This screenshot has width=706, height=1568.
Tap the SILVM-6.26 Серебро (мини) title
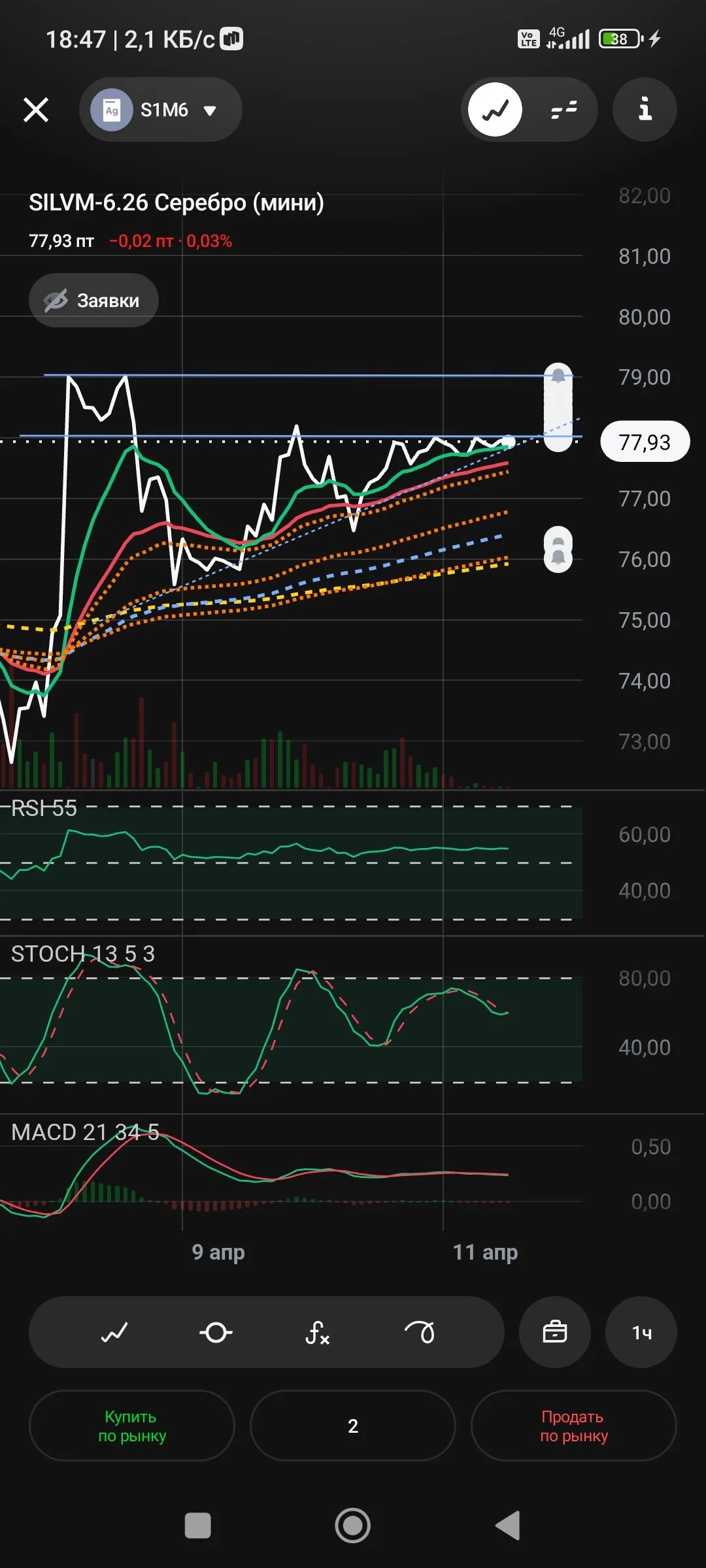(176, 203)
